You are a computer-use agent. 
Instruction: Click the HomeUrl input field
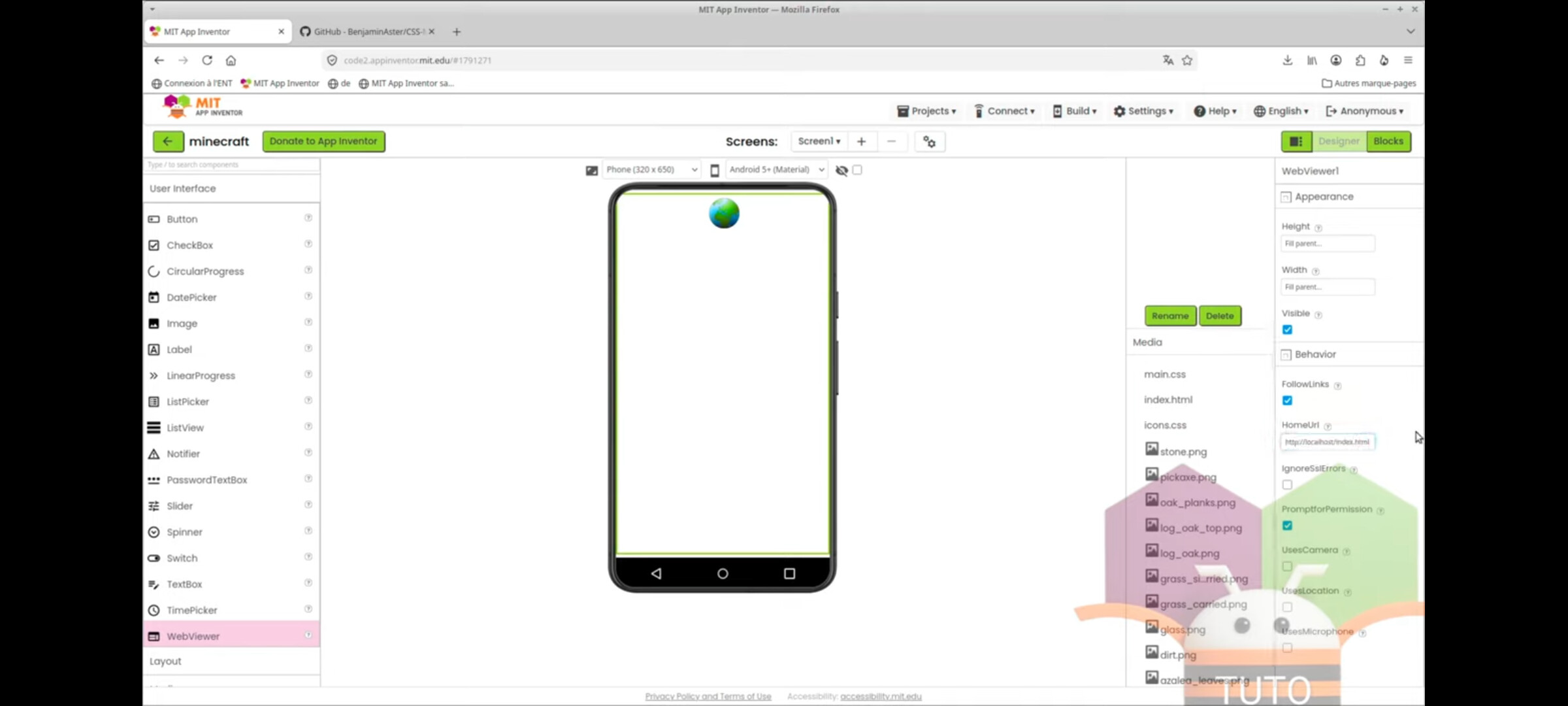(x=1328, y=442)
